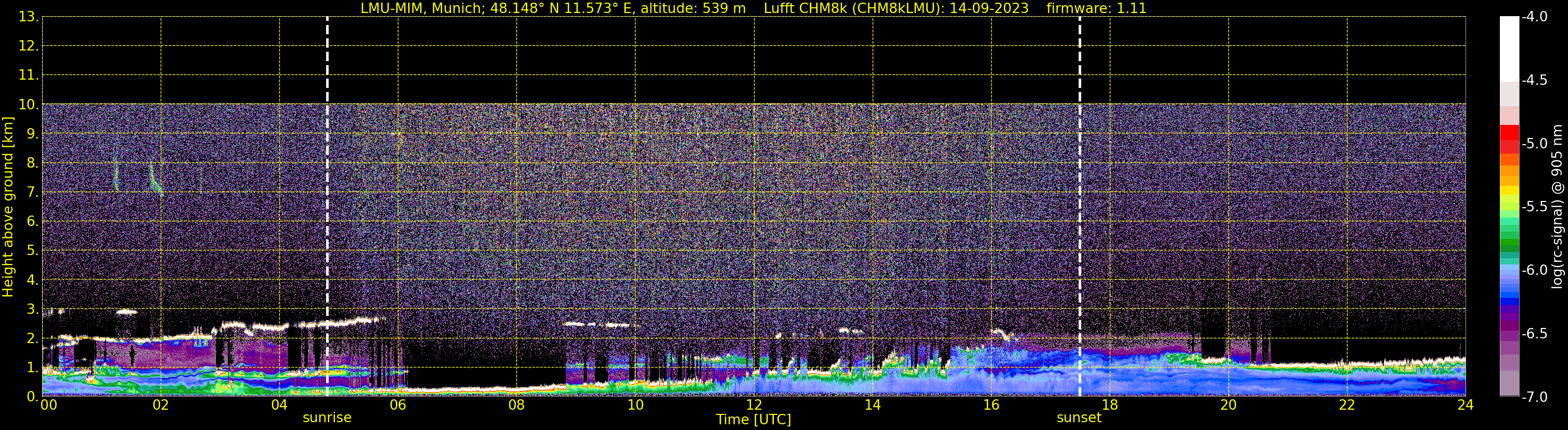
Task: Click the time-axis tick label '24'
Action: click(x=1465, y=405)
